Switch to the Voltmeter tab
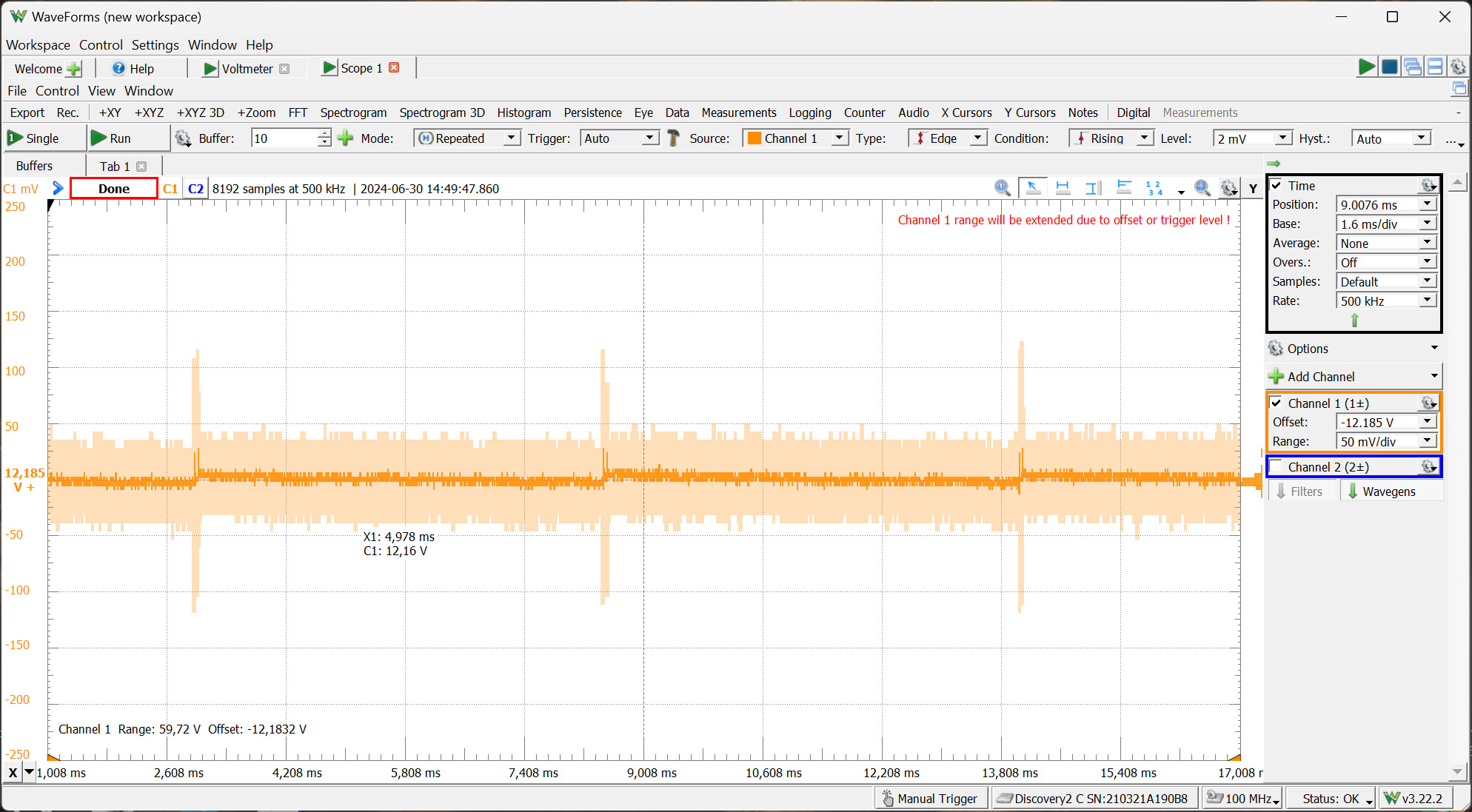Image resolution: width=1472 pixels, height=812 pixels. (x=247, y=69)
